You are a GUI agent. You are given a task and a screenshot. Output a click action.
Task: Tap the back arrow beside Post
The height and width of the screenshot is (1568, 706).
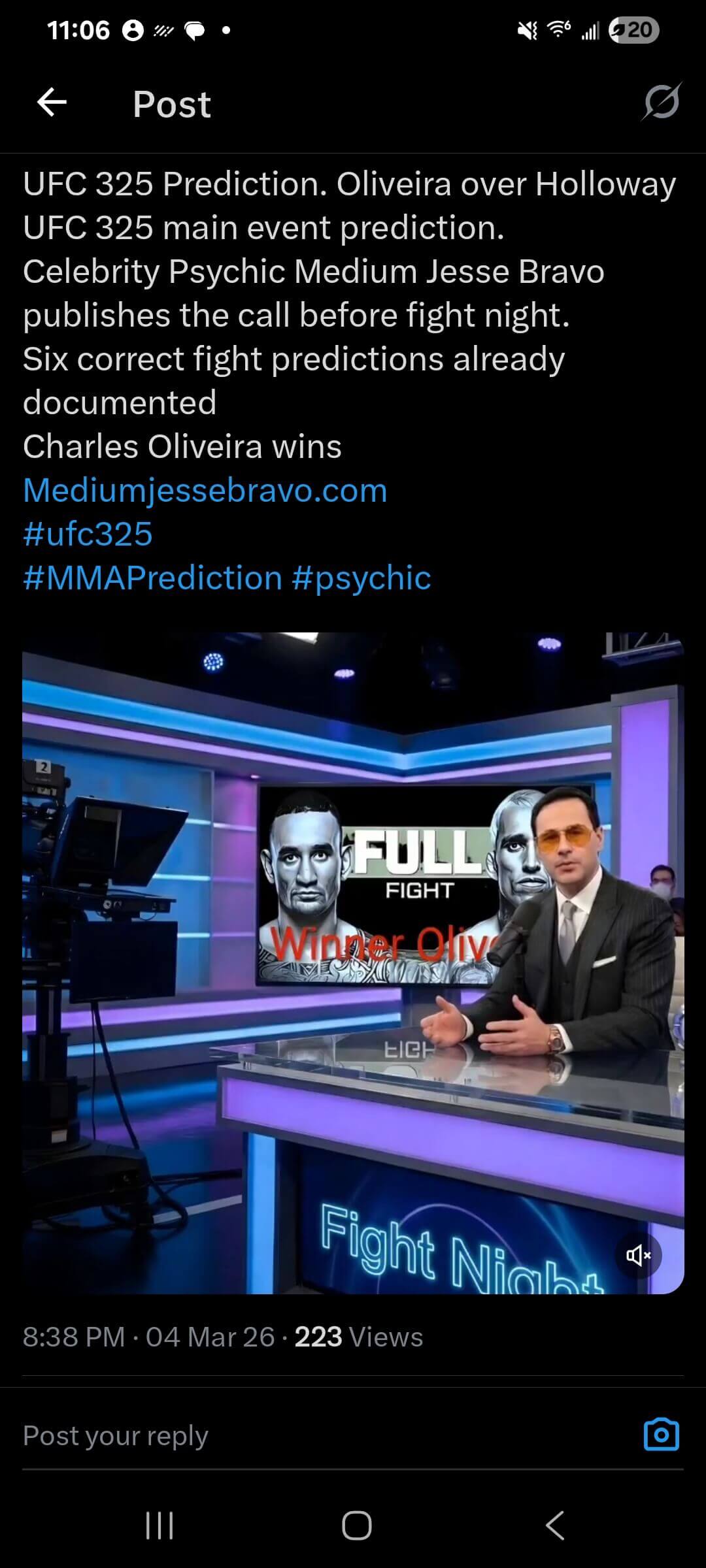click(52, 103)
